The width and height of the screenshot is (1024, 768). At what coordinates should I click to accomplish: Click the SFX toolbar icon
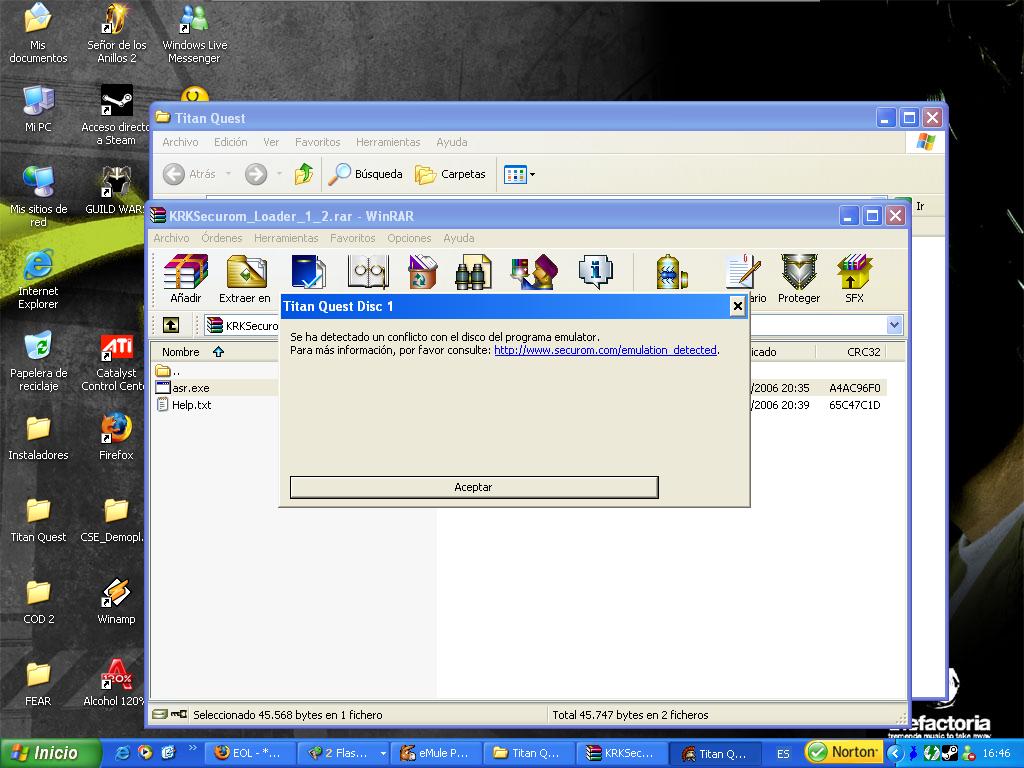coord(854,278)
